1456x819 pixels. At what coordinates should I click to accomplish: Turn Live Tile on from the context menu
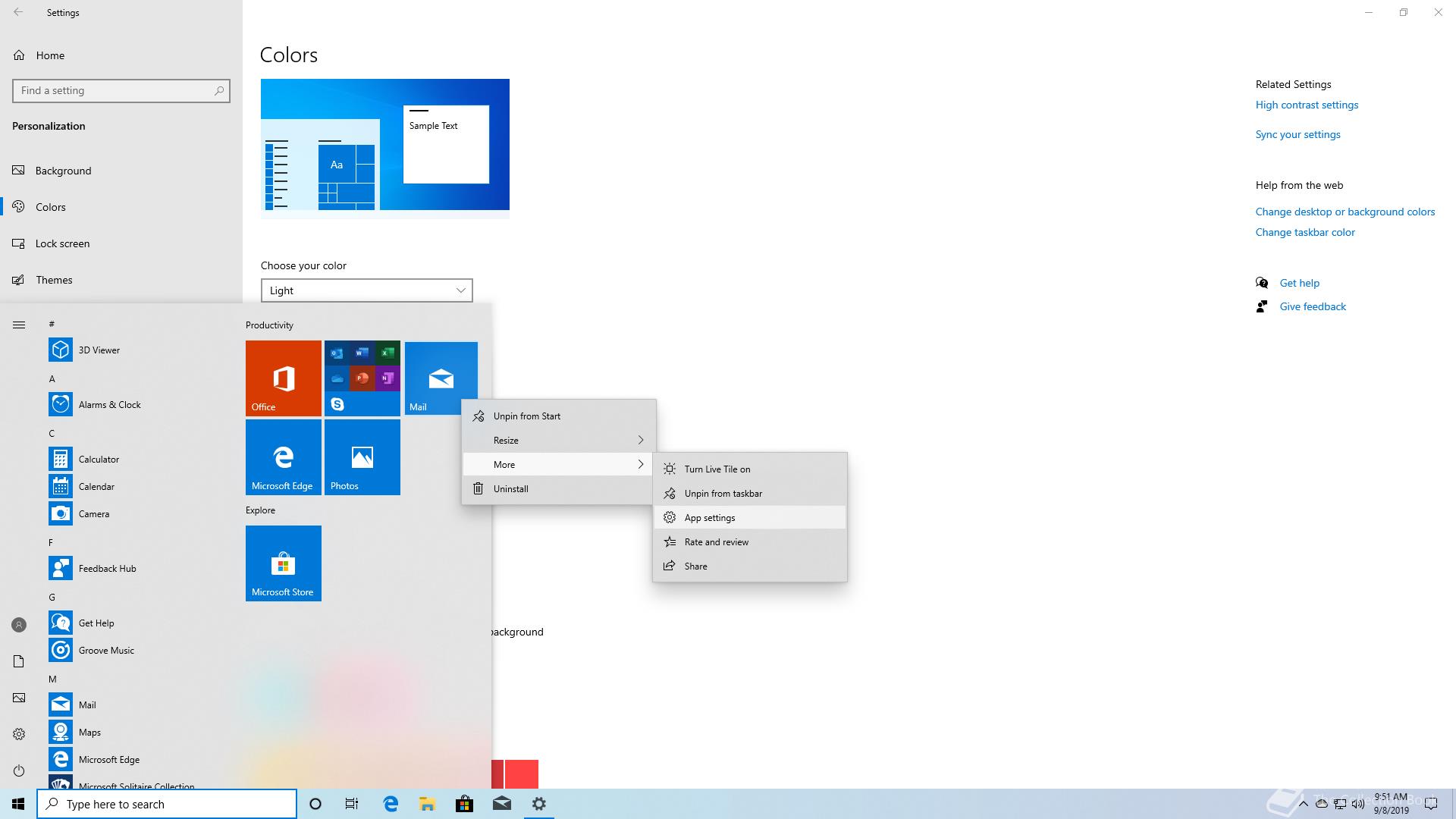(717, 469)
